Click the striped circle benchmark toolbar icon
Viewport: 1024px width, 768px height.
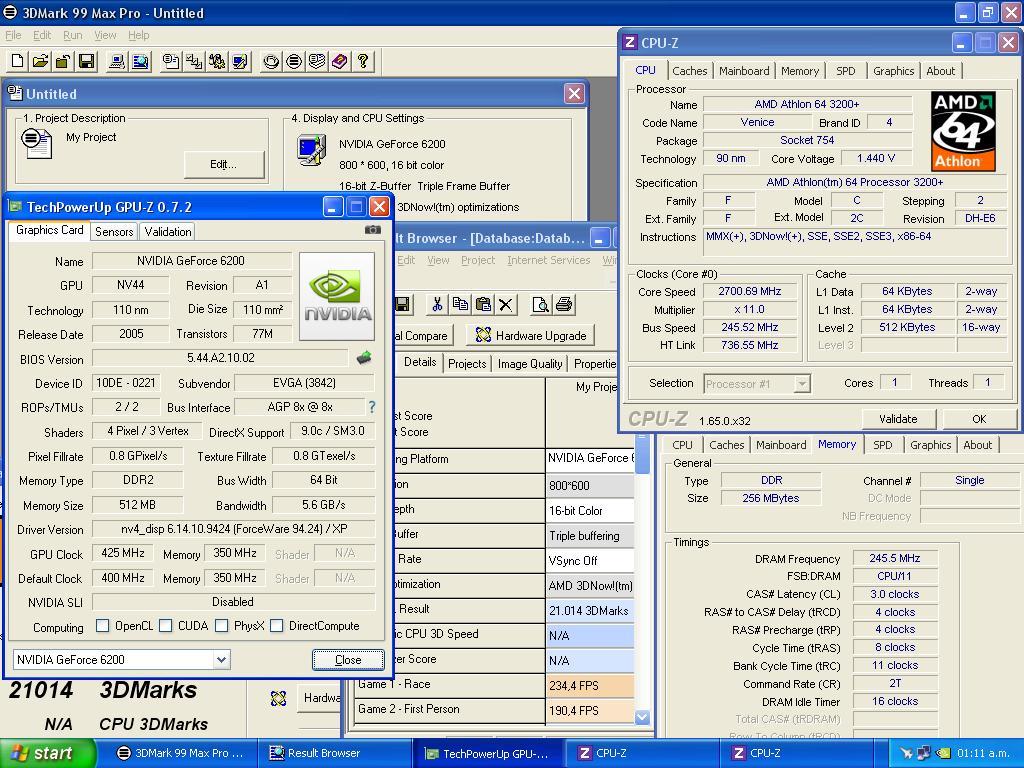click(294, 61)
